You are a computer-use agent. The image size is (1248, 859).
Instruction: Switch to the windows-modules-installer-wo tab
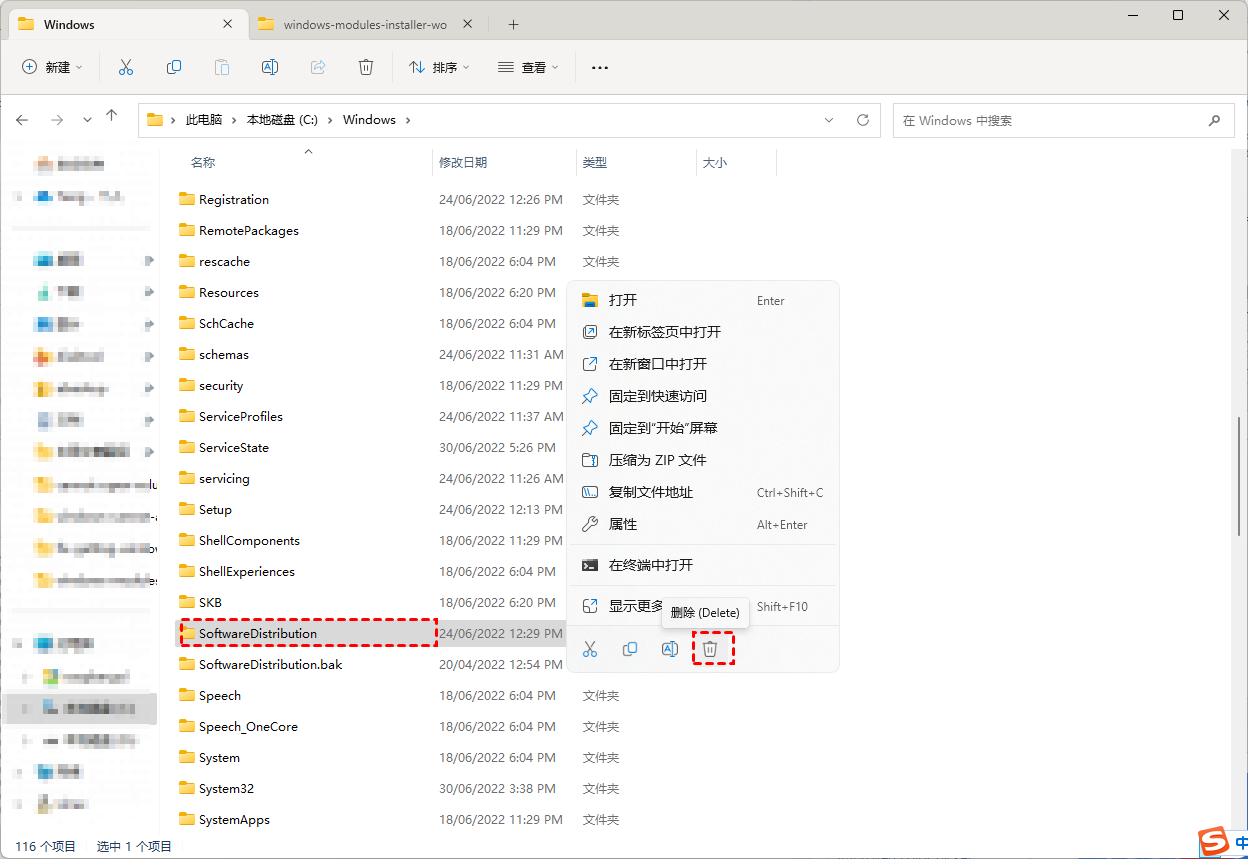(x=364, y=24)
